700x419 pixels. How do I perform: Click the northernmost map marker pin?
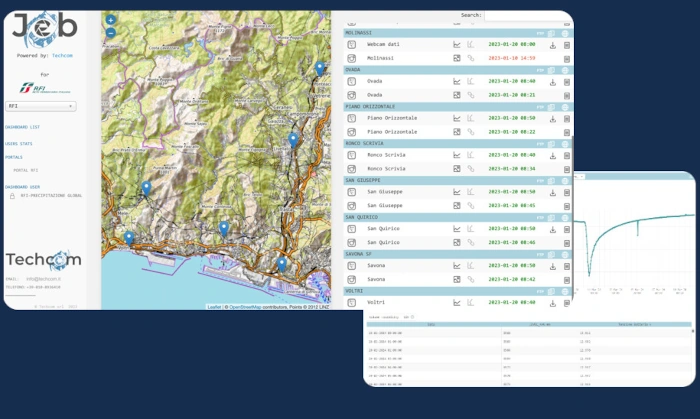[x=320, y=69]
